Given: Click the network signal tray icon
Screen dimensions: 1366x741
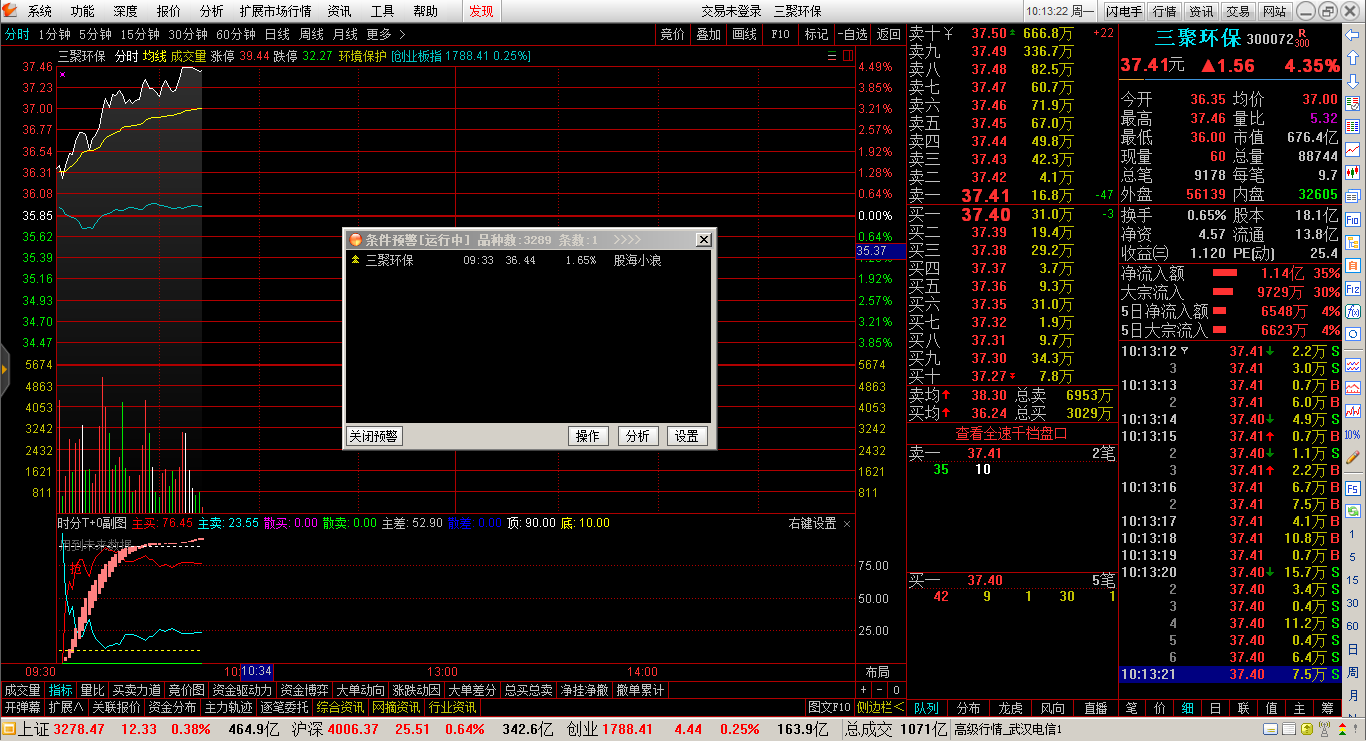Looking at the screenshot, I should pyautogui.click(x=1325, y=729).
